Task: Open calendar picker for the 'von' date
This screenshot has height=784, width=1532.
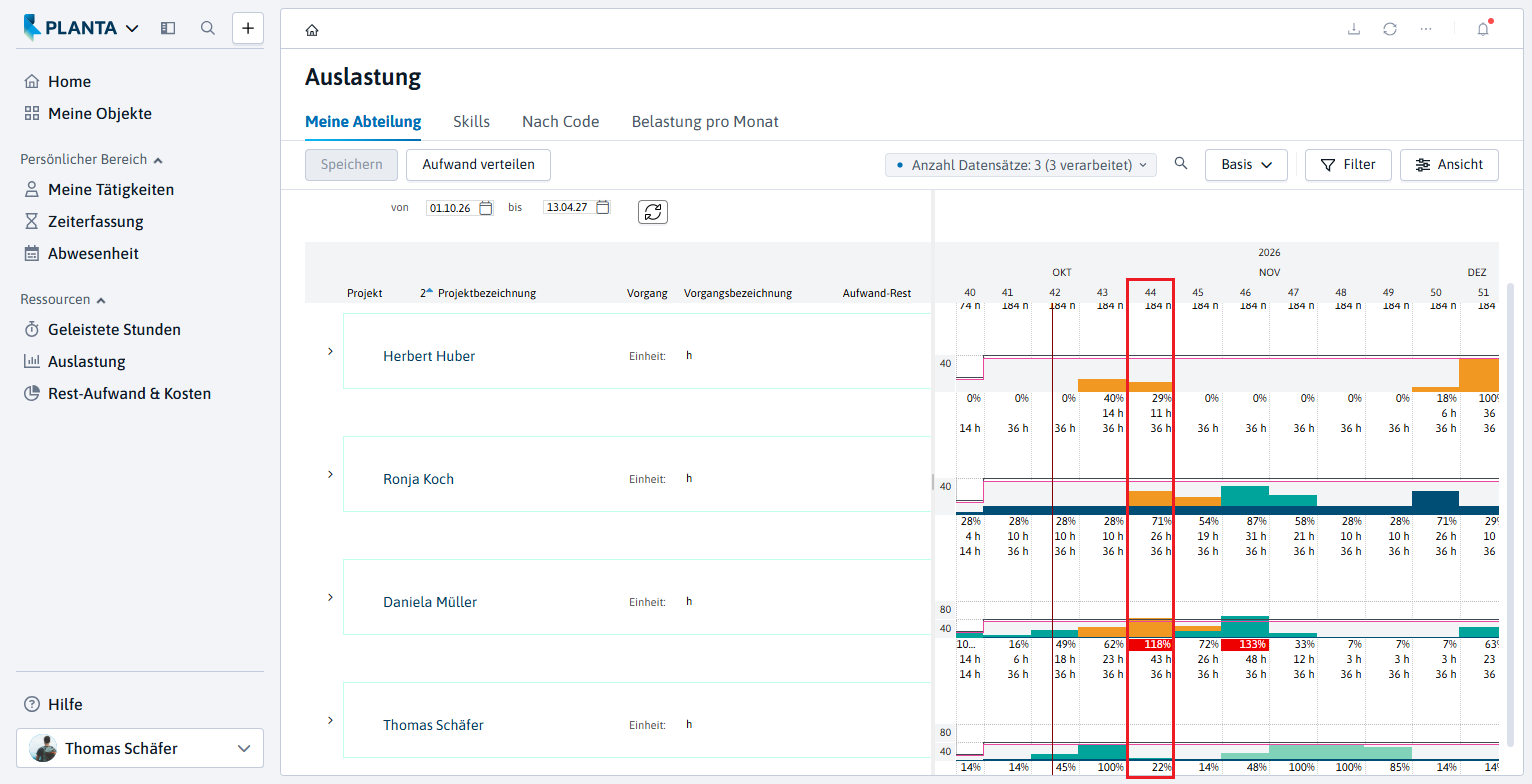Action: [486, 208]
